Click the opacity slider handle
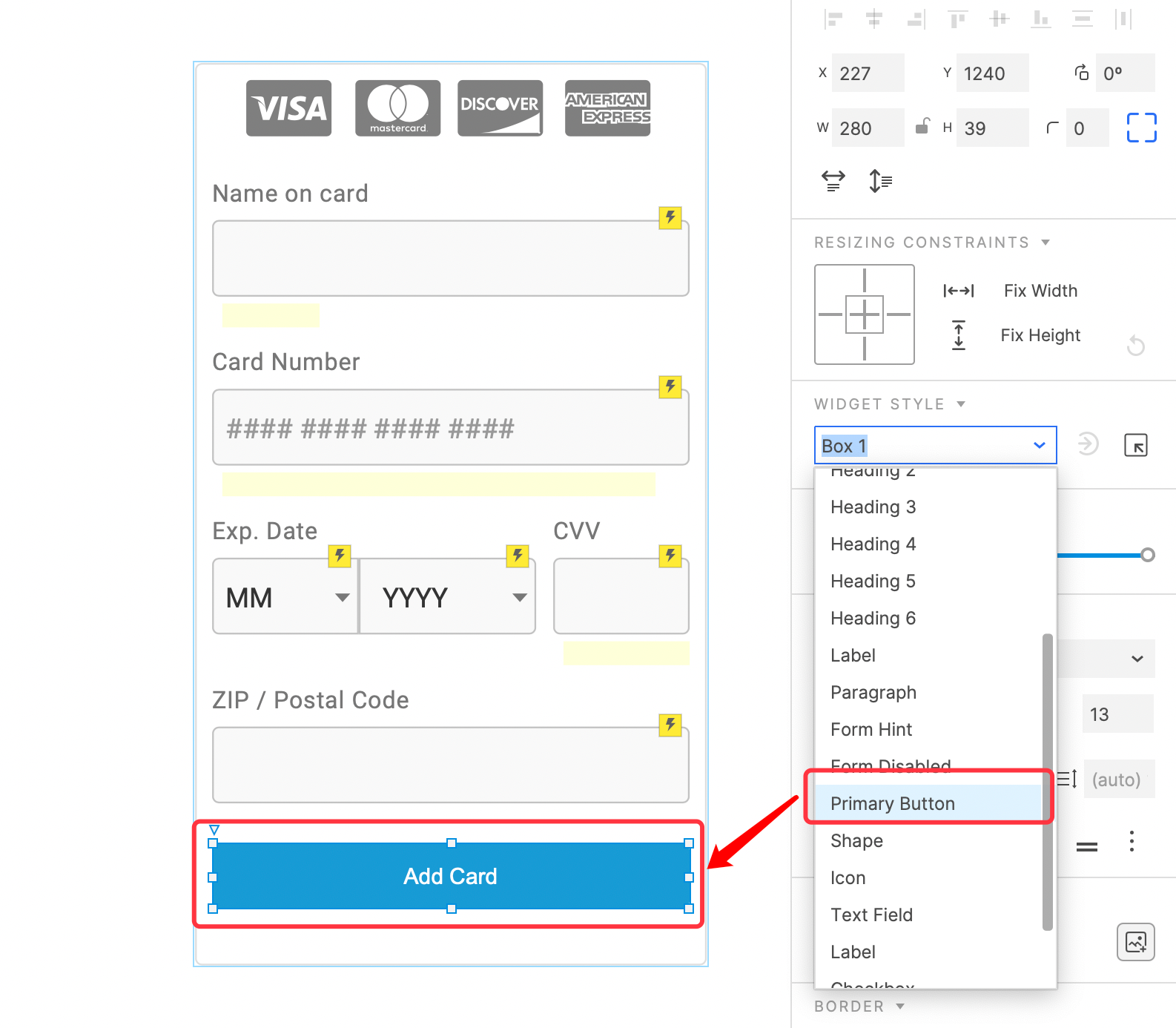The height and width of the screenshot is (1028, 1176). point(1147,555)
